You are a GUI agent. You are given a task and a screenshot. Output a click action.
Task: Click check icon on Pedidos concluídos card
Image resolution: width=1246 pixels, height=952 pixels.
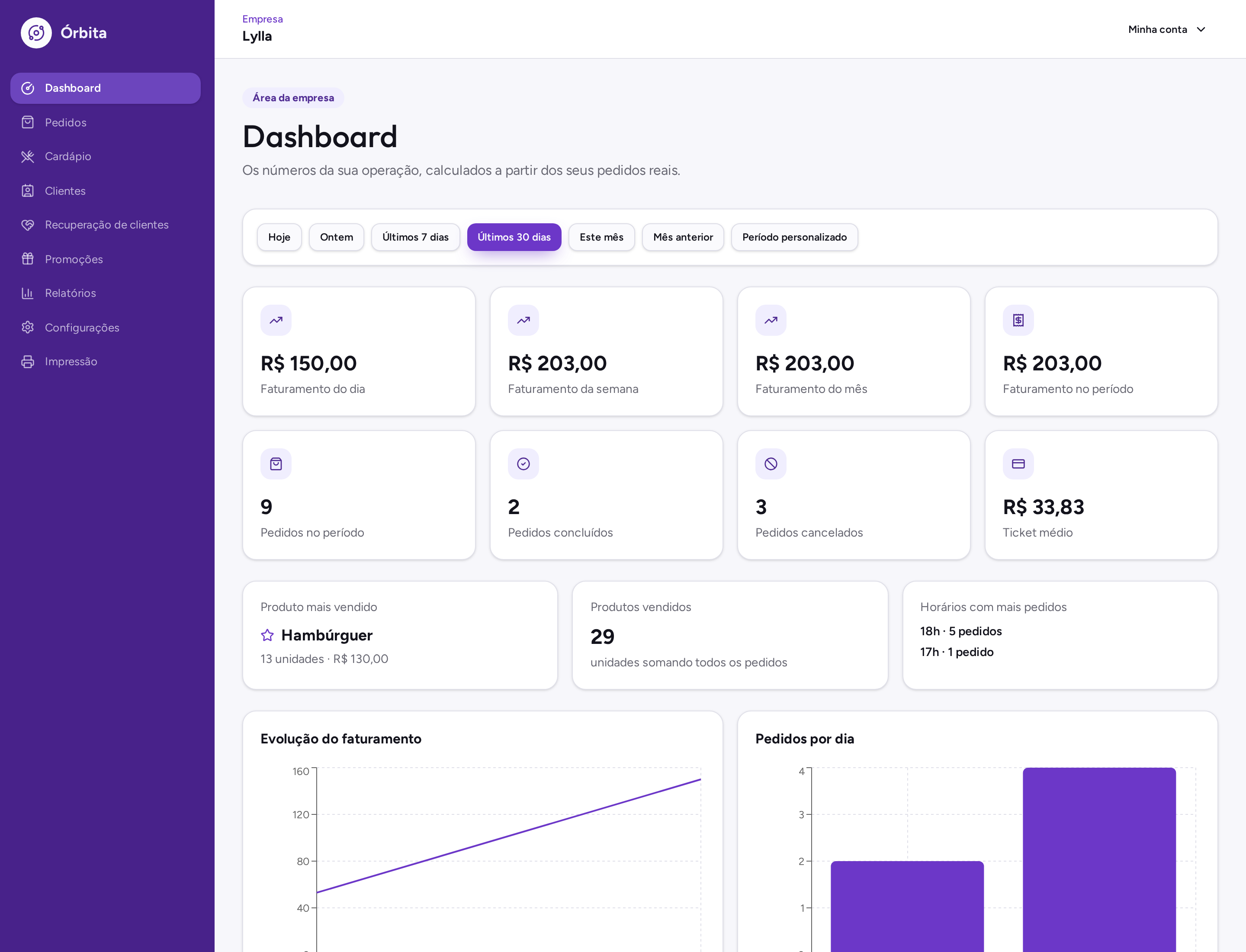[523, 464]
